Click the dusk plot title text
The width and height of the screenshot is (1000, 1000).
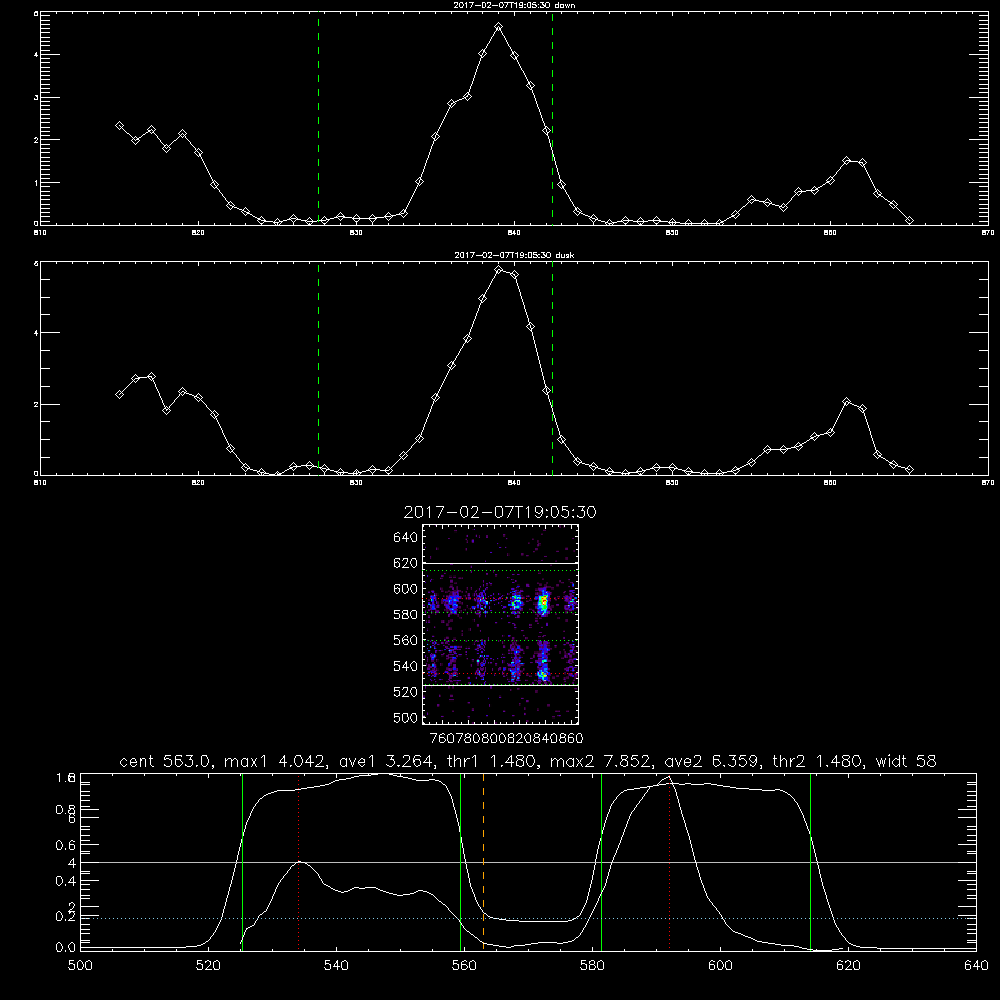(515, 255)
